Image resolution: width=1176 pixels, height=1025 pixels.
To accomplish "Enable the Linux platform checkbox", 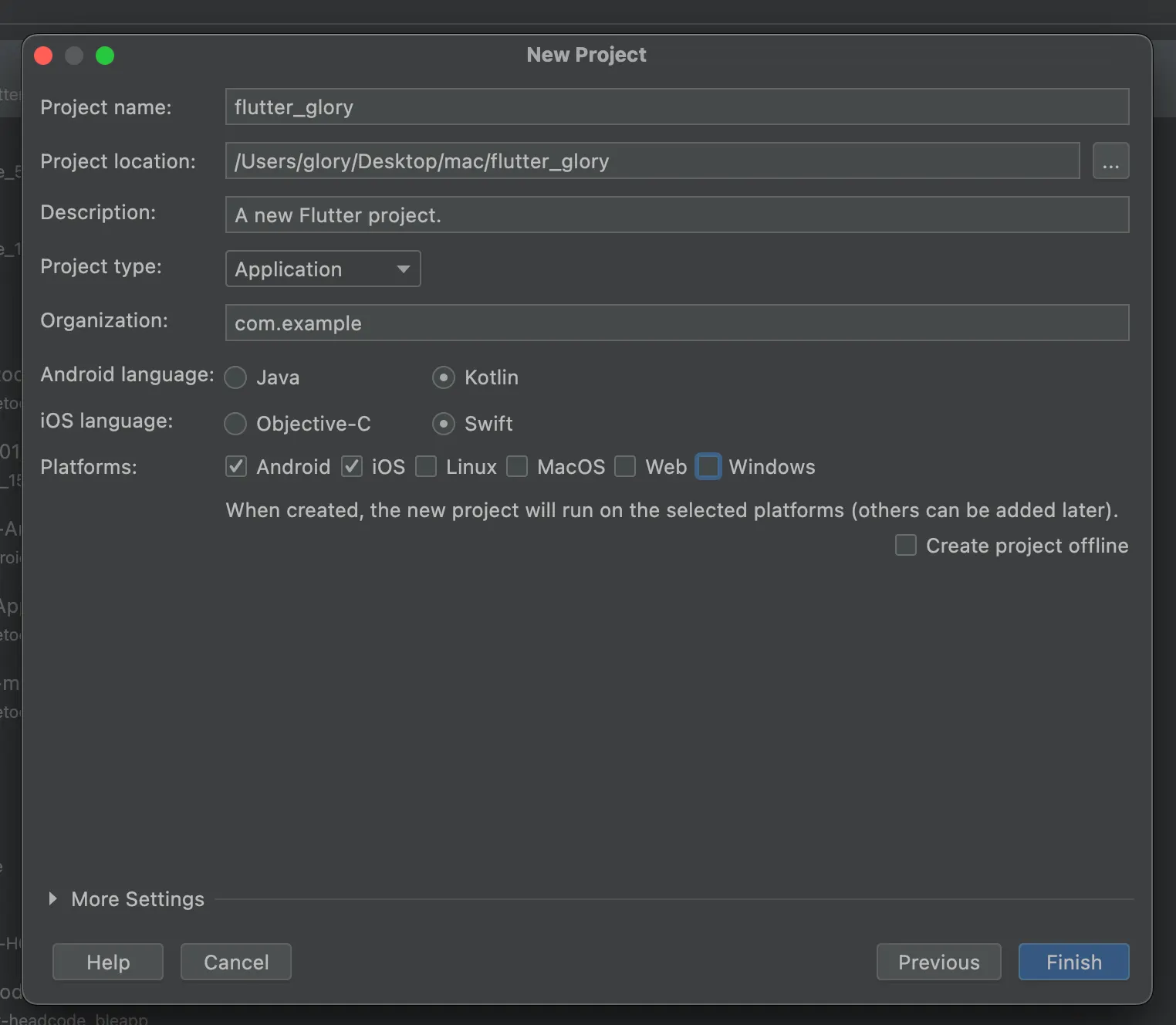I will pyautogui.click(x=426, y=467).
